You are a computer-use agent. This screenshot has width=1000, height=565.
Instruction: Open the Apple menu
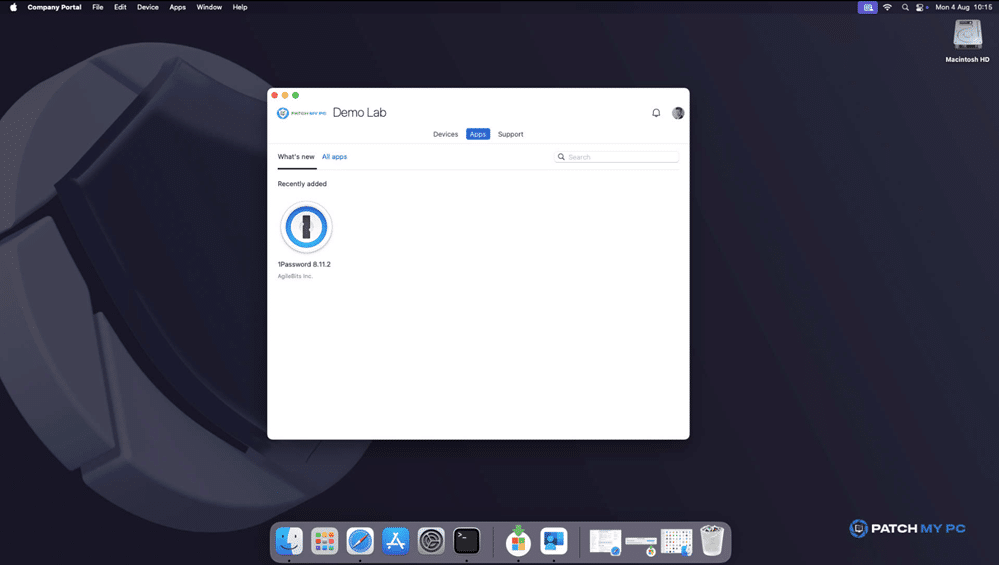(13, 8)
